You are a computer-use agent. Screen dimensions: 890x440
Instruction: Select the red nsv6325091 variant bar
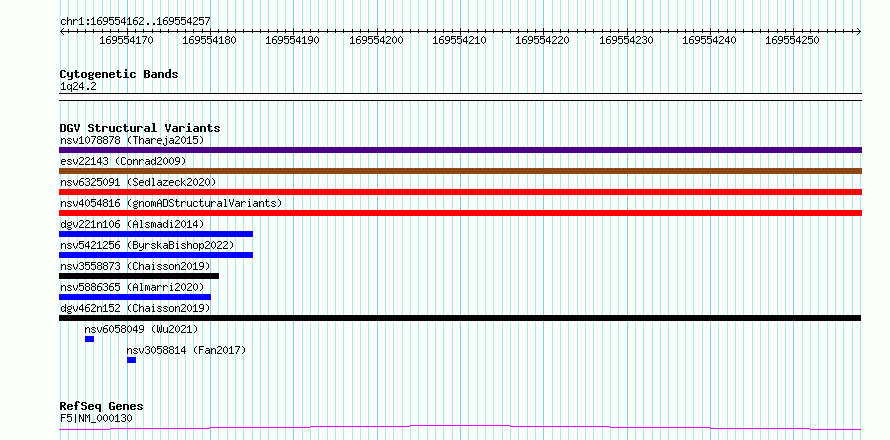tap(460, 192)
